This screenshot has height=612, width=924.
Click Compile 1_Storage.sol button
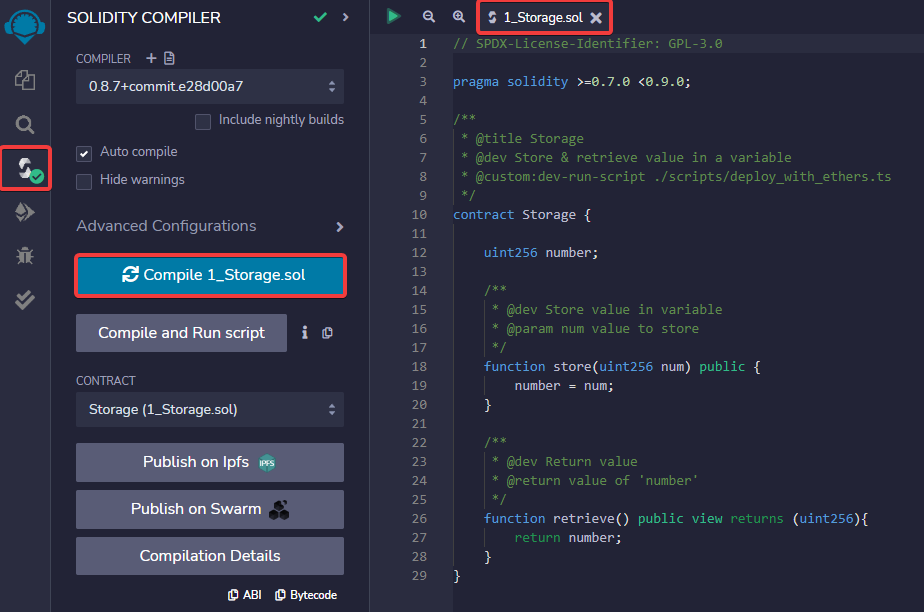click(211, 275)
